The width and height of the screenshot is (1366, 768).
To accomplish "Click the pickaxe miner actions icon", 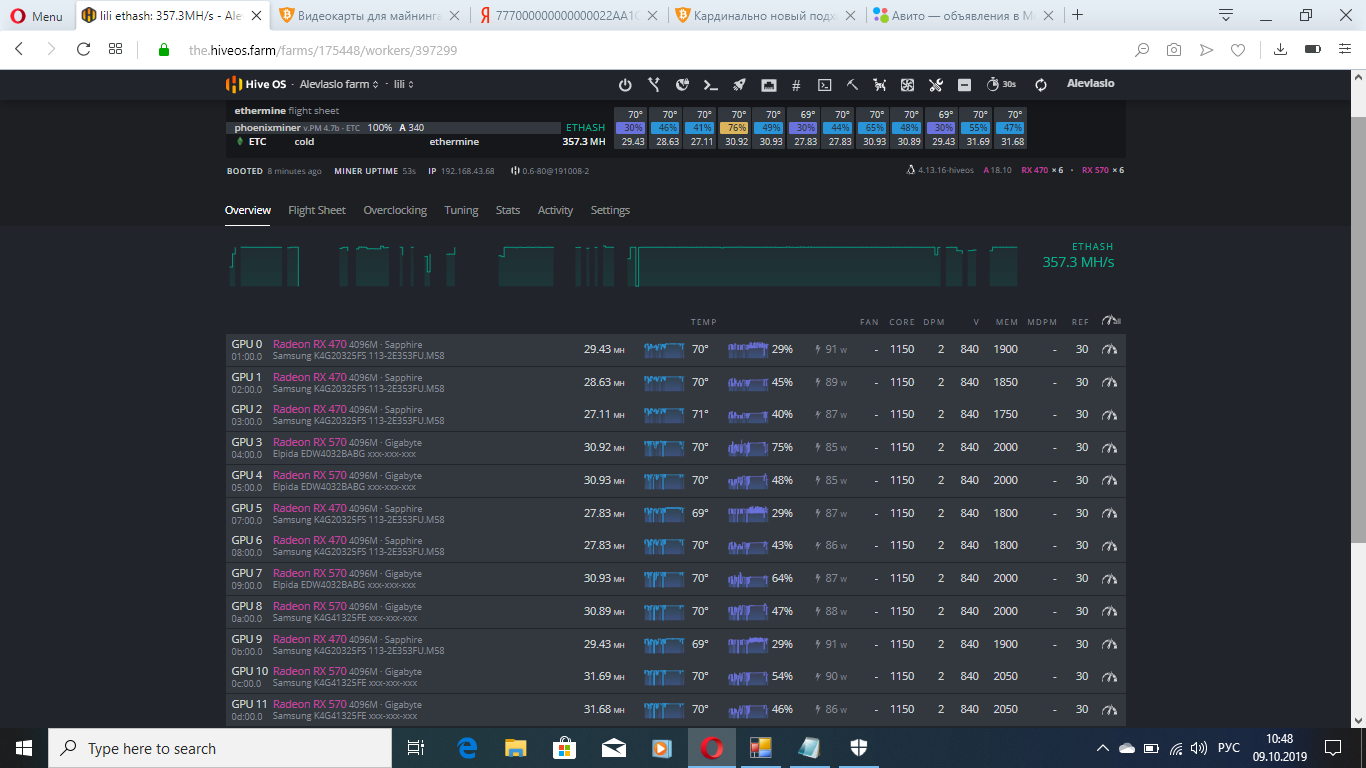I will point(853,85).
